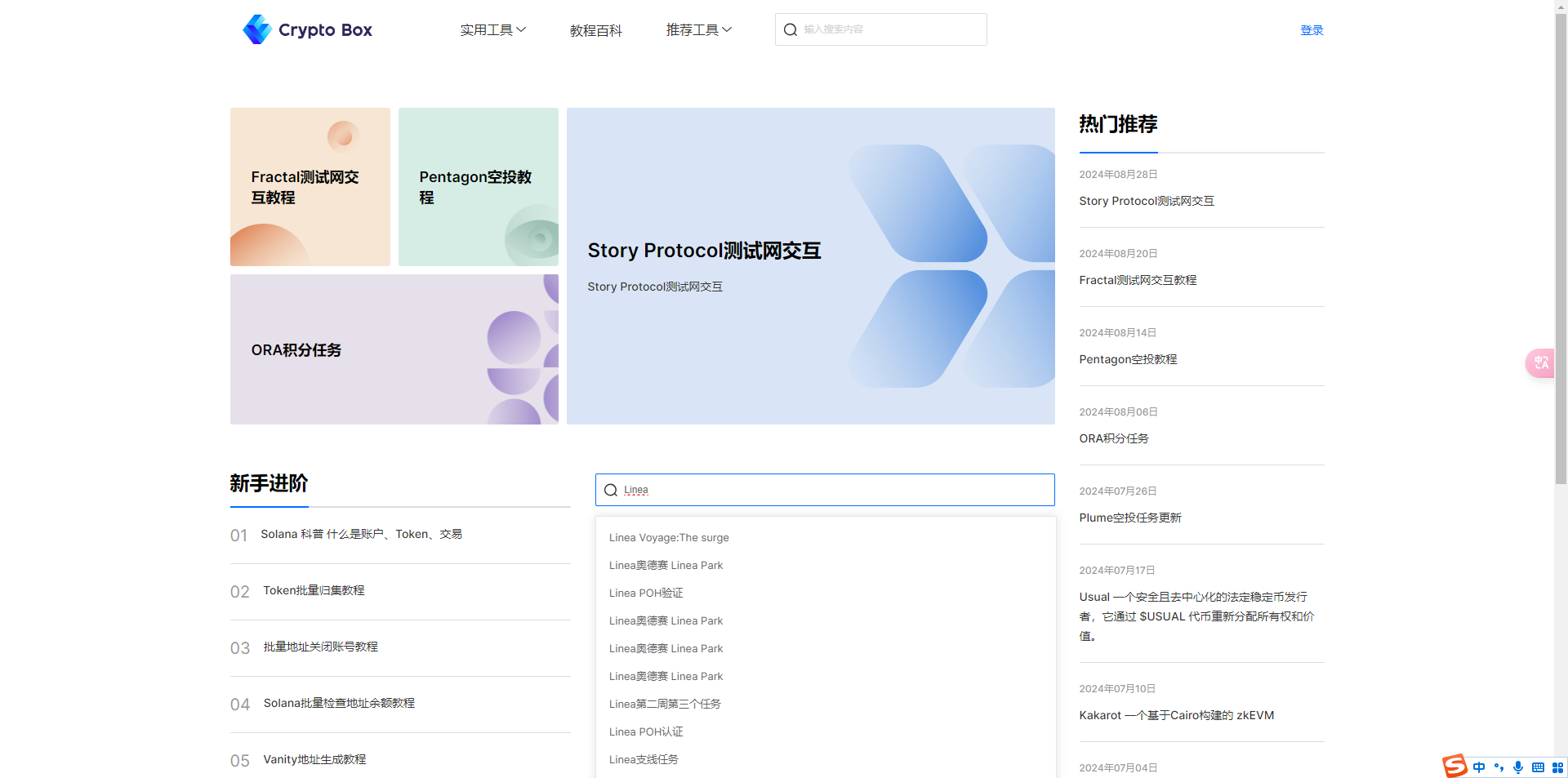This screenshot has height=778, width=1568.
Task: Expand the 实用工具 dropdown menu
Action: coord(492,30)
